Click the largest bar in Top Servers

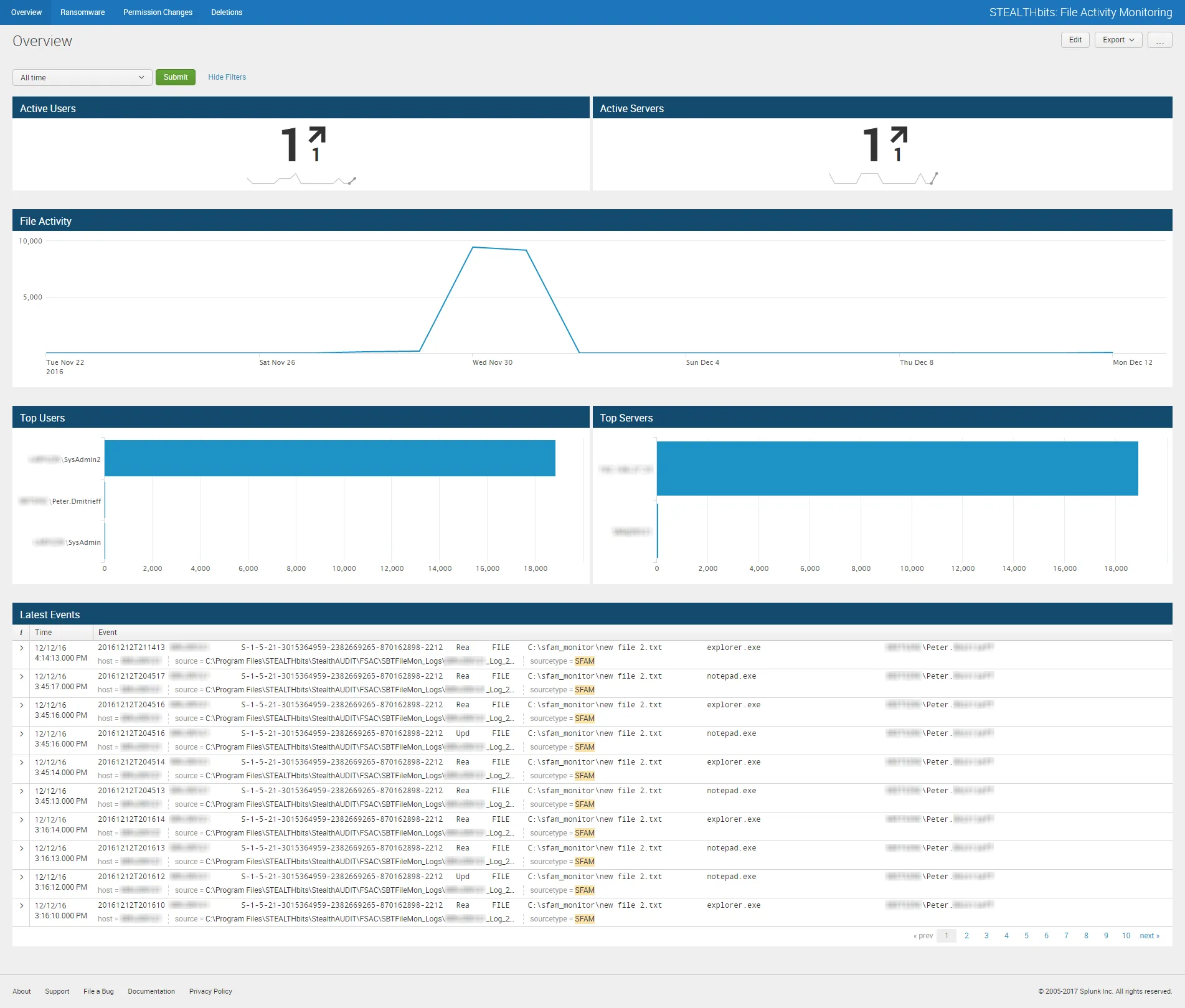897,468
